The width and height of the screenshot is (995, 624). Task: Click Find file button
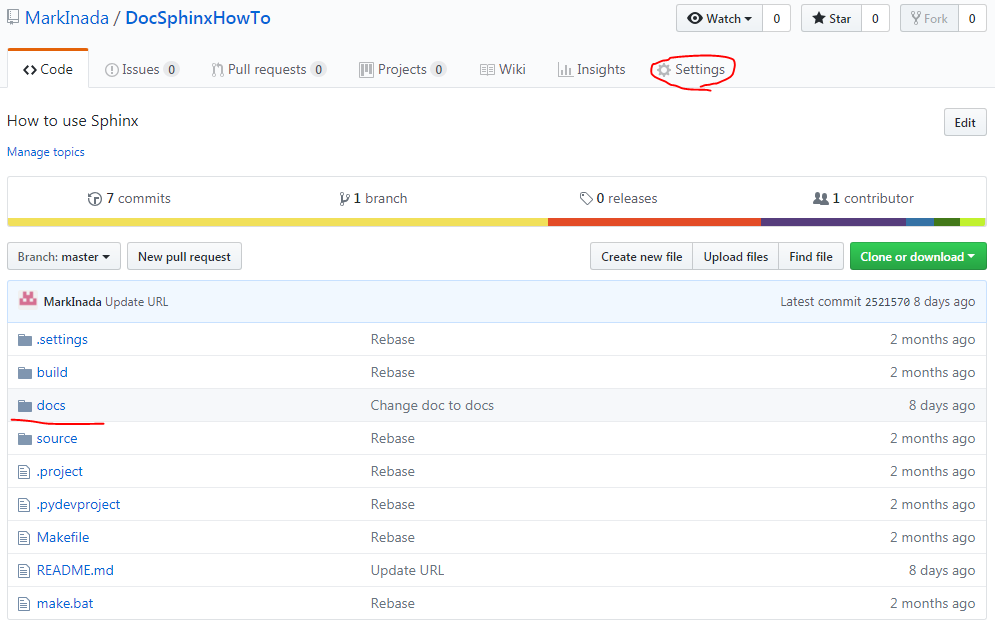pyautogui.click(x=811, y=256)
